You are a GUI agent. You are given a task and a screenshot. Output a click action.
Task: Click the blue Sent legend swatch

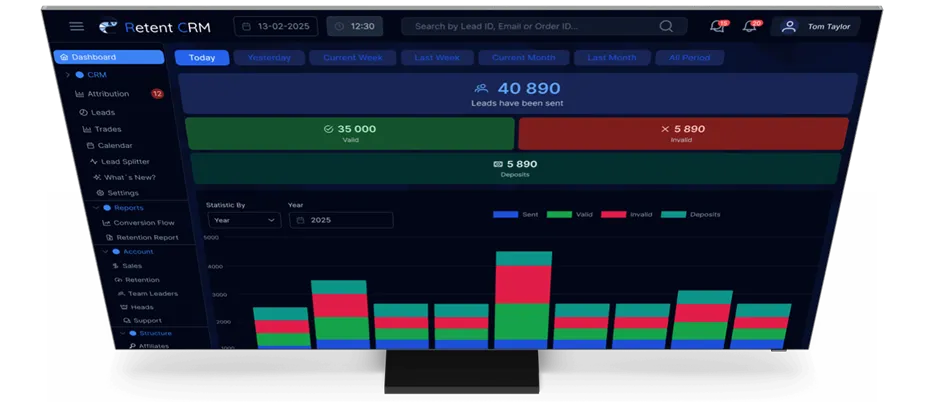(x=506, y=214)
